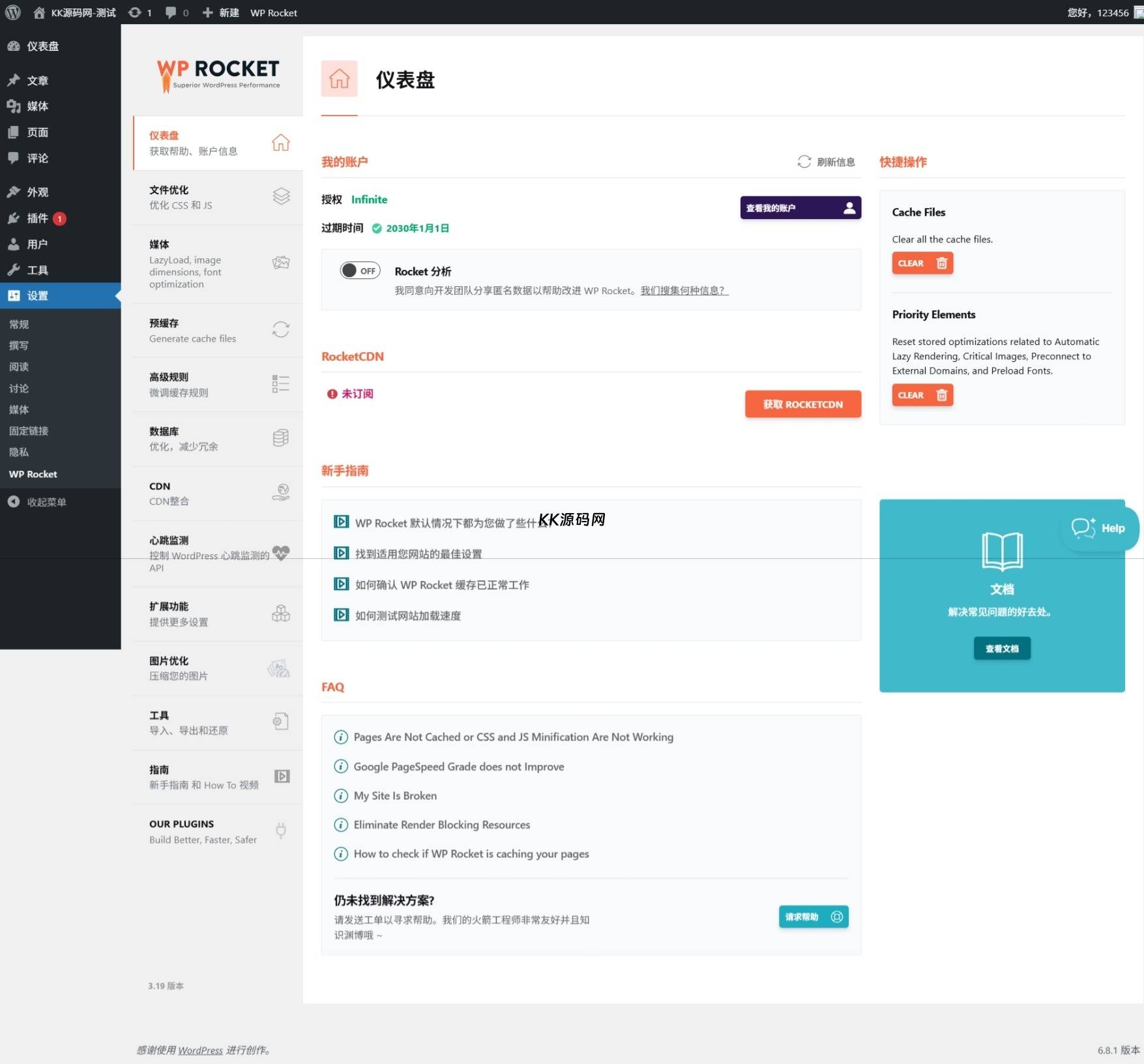Image resolution: width=1144 pixels, height=1064 pixels.
Task: Click 请求帮助 support button
Action: [814, 917]
